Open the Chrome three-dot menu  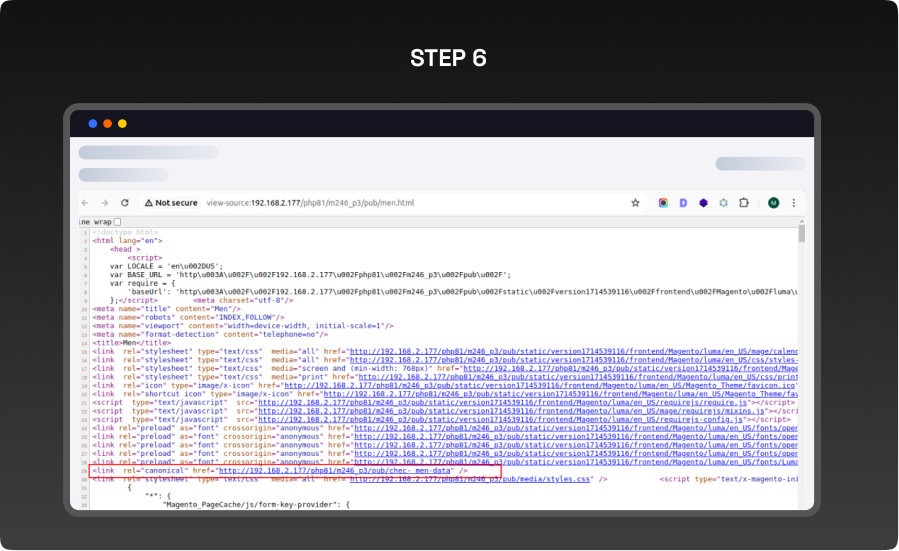pyautogui.click(x=793, y=202)
